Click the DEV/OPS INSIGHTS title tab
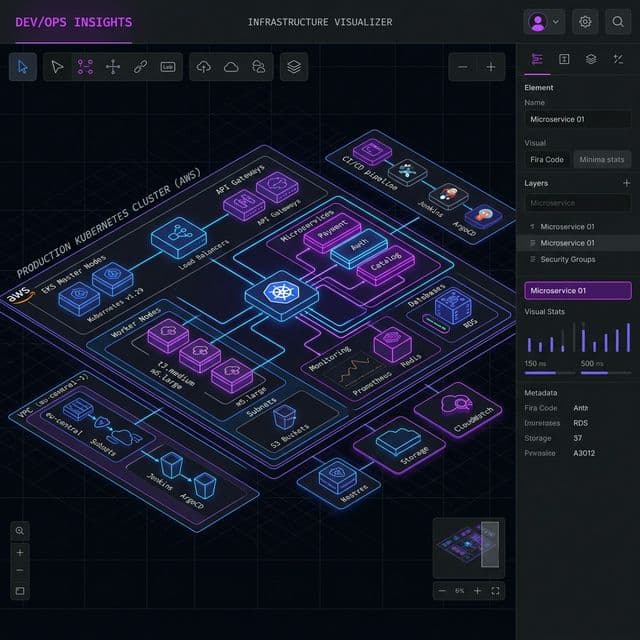This screenshot has height=640, width=640. click(74, 22)
